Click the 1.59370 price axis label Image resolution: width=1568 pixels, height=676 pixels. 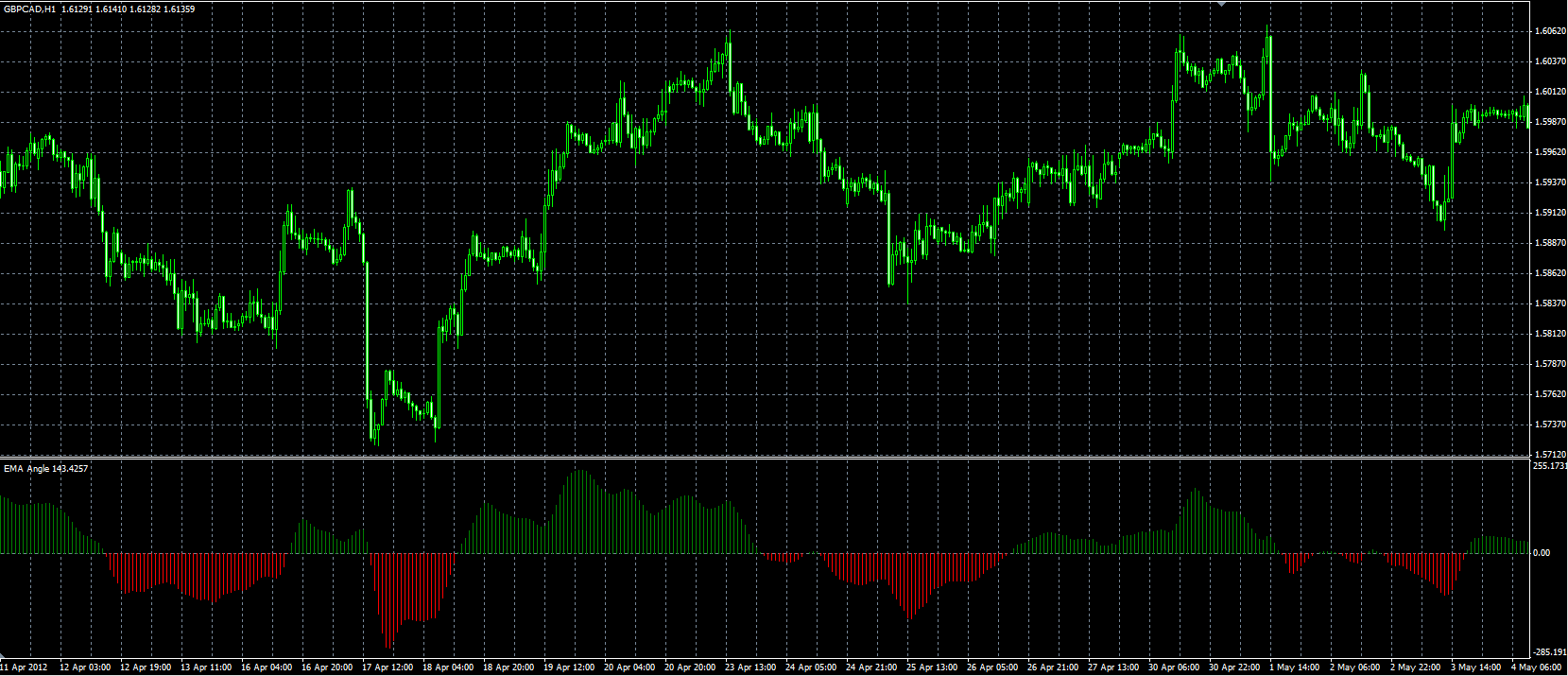[x=1550, y=182]
